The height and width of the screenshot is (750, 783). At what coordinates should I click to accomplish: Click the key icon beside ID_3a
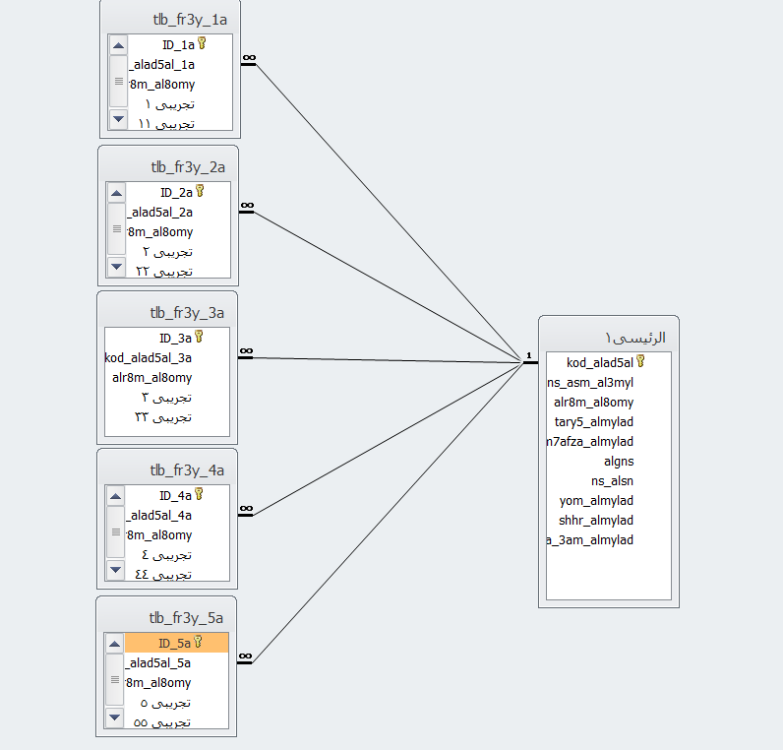pyautogui.click(x=199, y=337)
